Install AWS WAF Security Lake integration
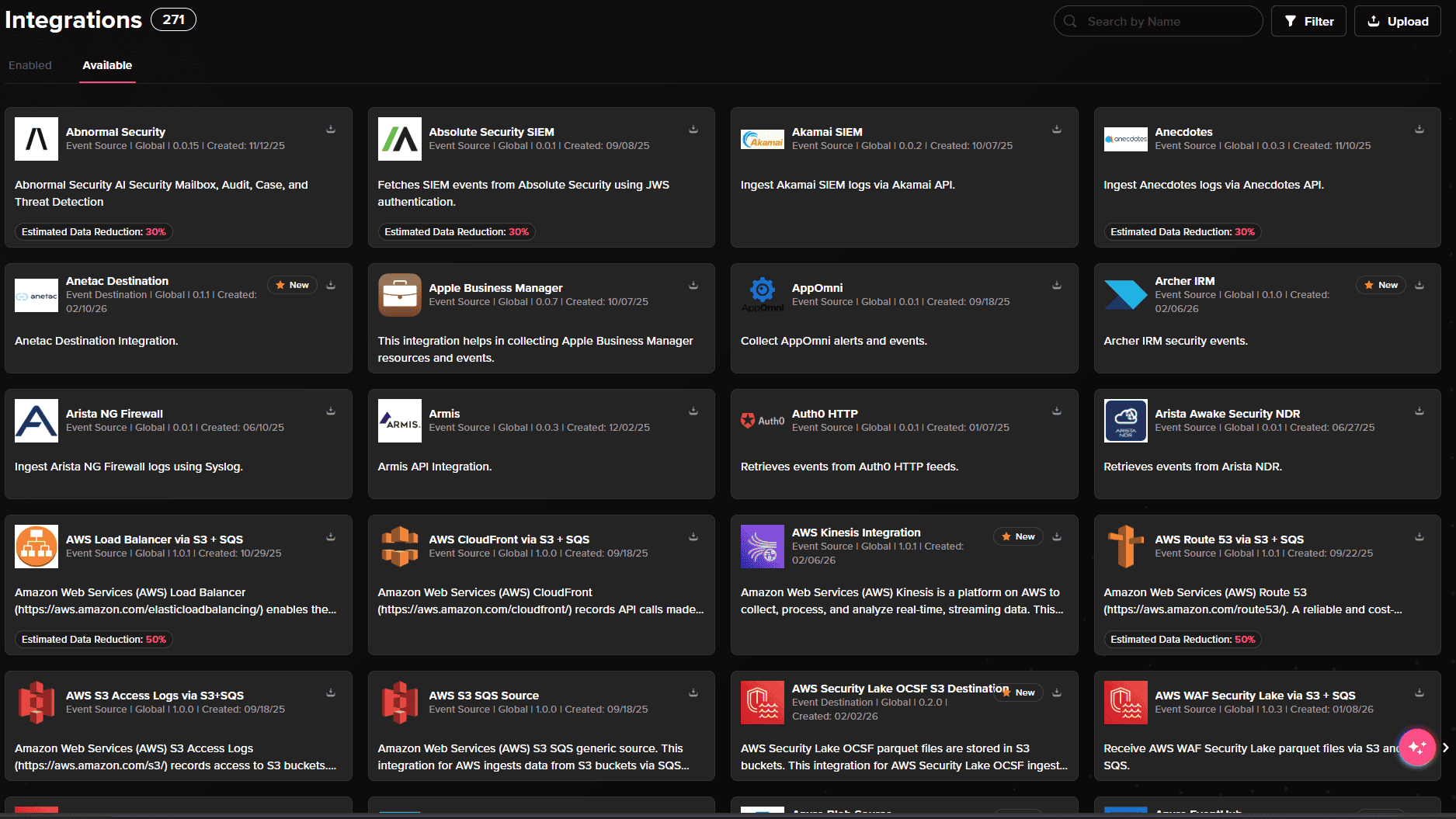The width and height of the screenshot is (1456, 819). point(1420,693)
